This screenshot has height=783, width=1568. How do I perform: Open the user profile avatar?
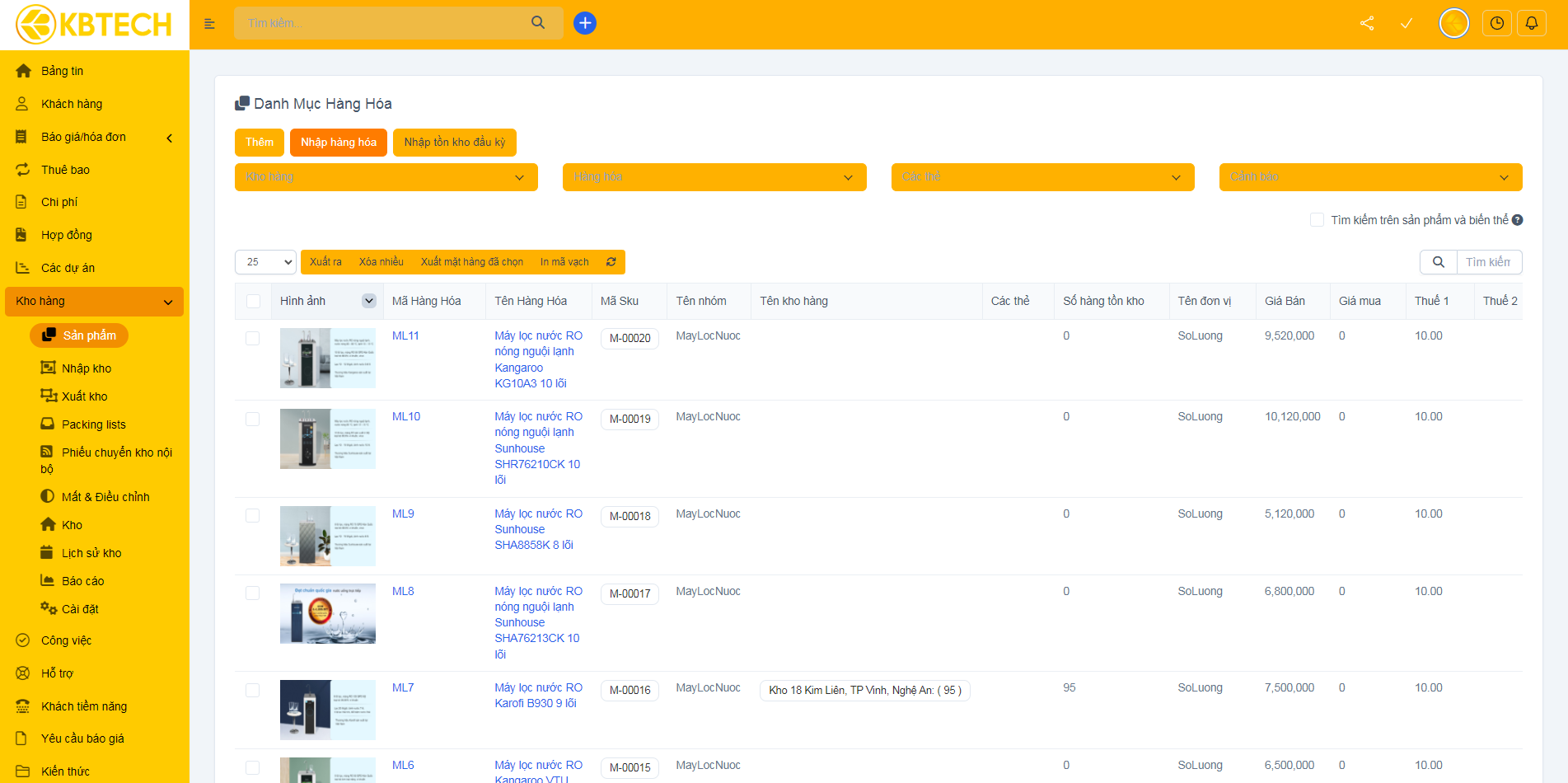click(x=1453, y=23)
